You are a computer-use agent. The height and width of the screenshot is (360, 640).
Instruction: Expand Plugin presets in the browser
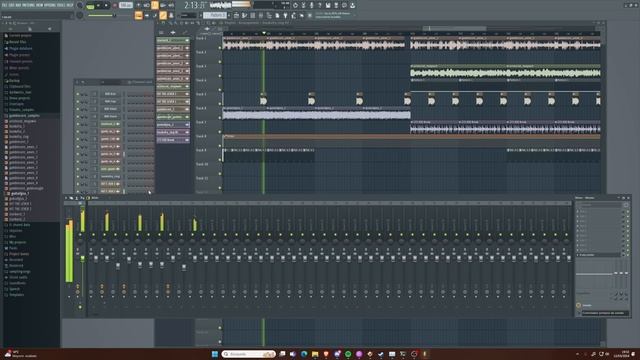[19, 55]
